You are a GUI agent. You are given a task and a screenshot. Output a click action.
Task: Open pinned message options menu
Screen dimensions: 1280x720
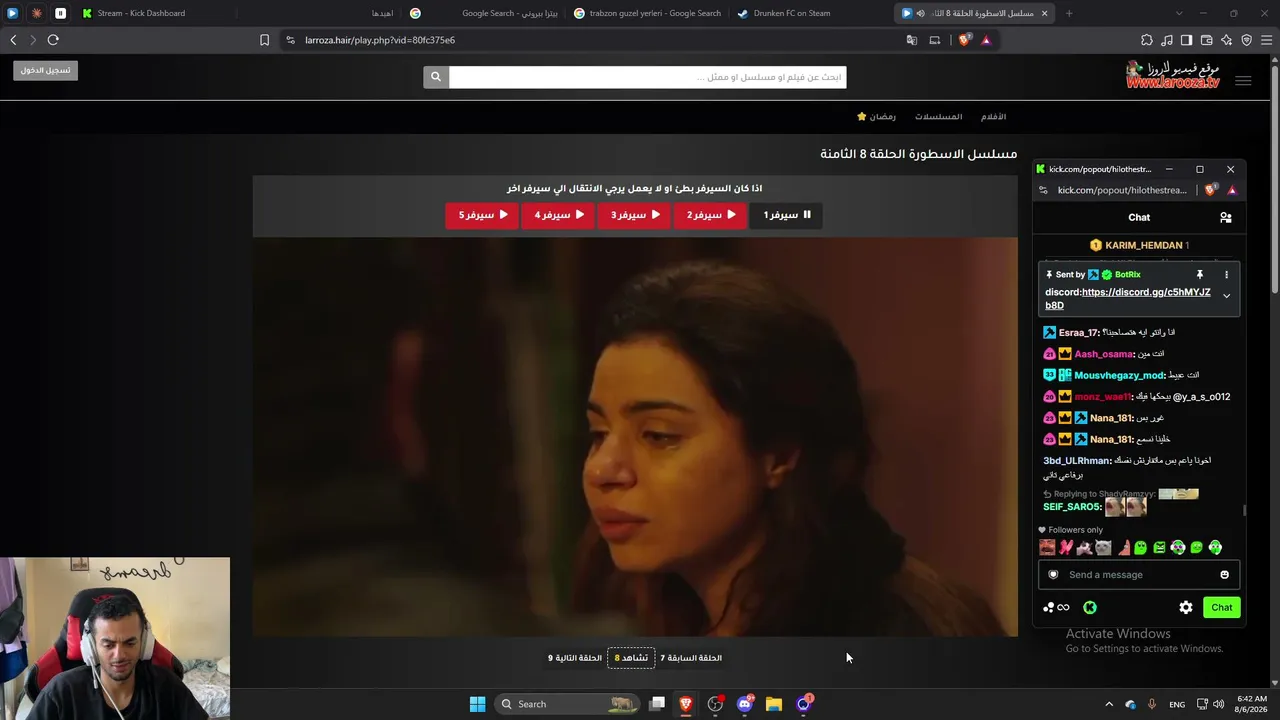(1226, 274)
